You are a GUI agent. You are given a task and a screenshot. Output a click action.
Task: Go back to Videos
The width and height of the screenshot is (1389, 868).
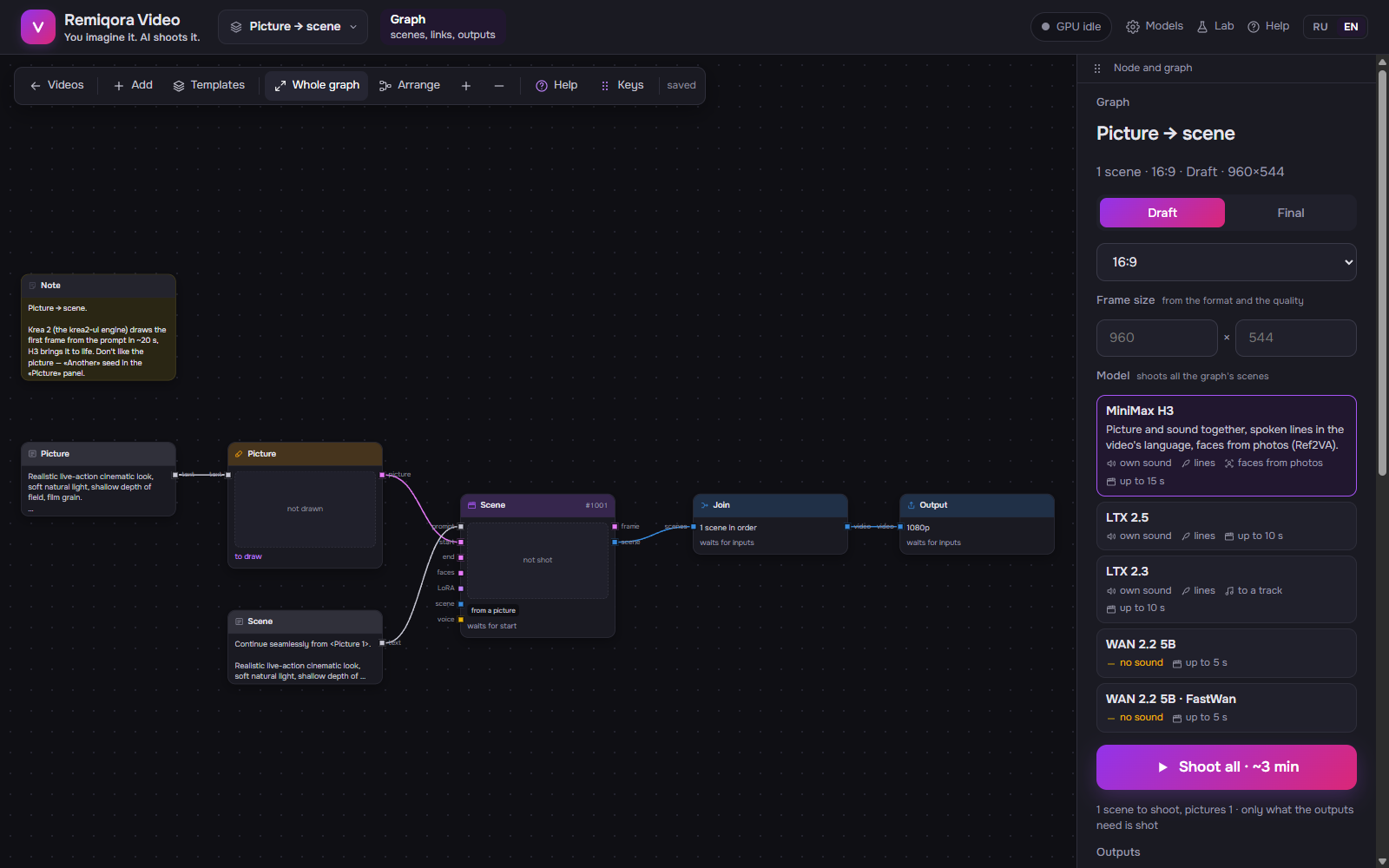[x=57, y=85]
